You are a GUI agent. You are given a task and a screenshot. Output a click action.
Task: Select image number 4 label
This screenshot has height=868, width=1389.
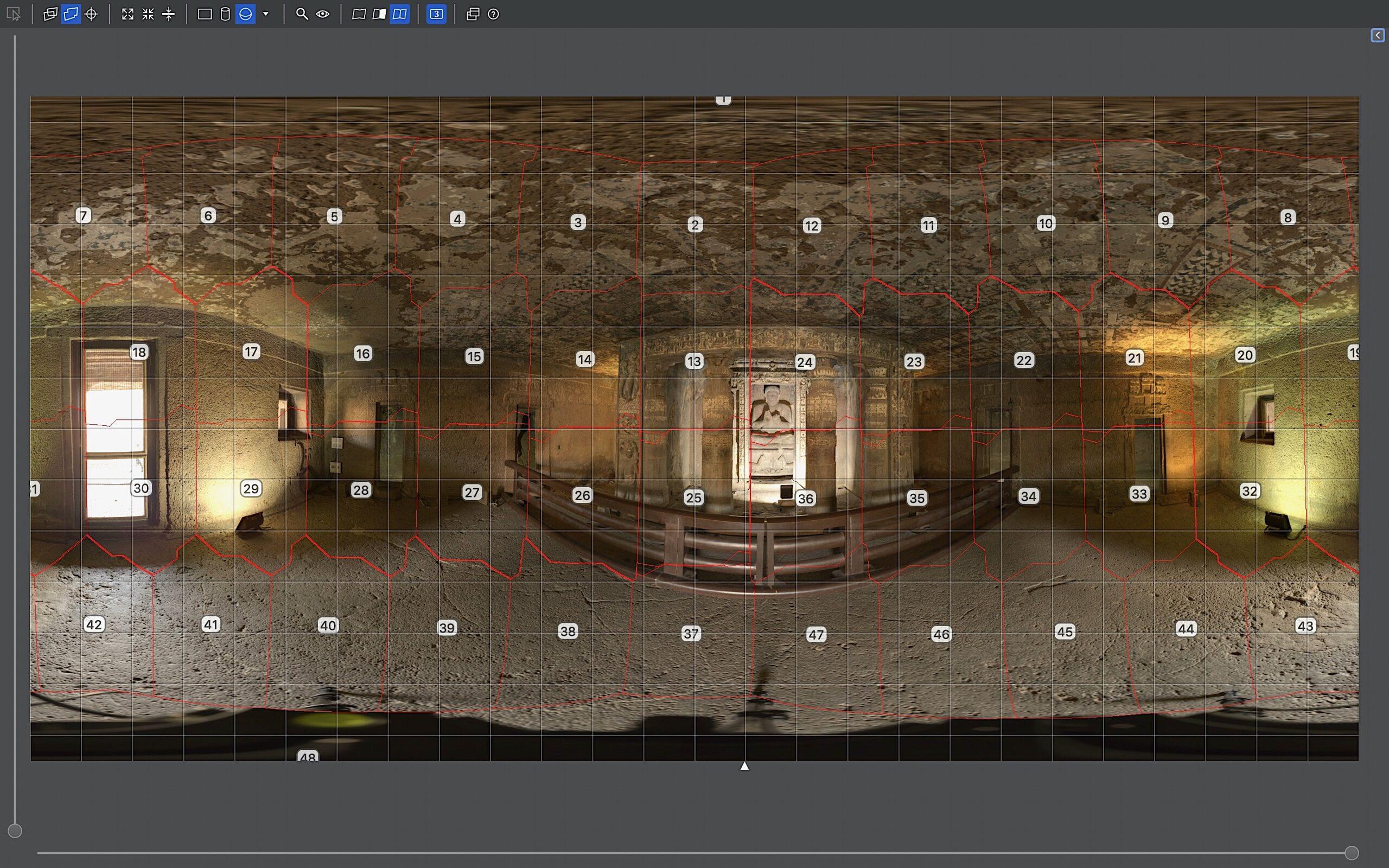tap(457, 219)
